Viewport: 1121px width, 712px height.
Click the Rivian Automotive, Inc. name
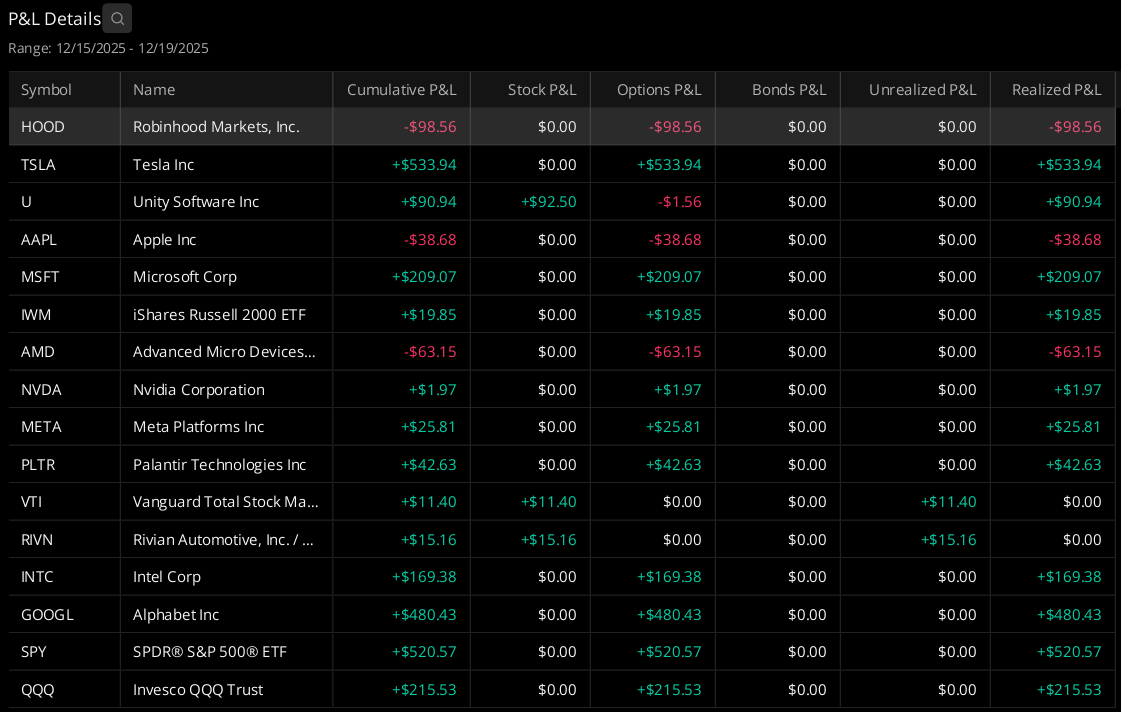(x=223, y=540)
